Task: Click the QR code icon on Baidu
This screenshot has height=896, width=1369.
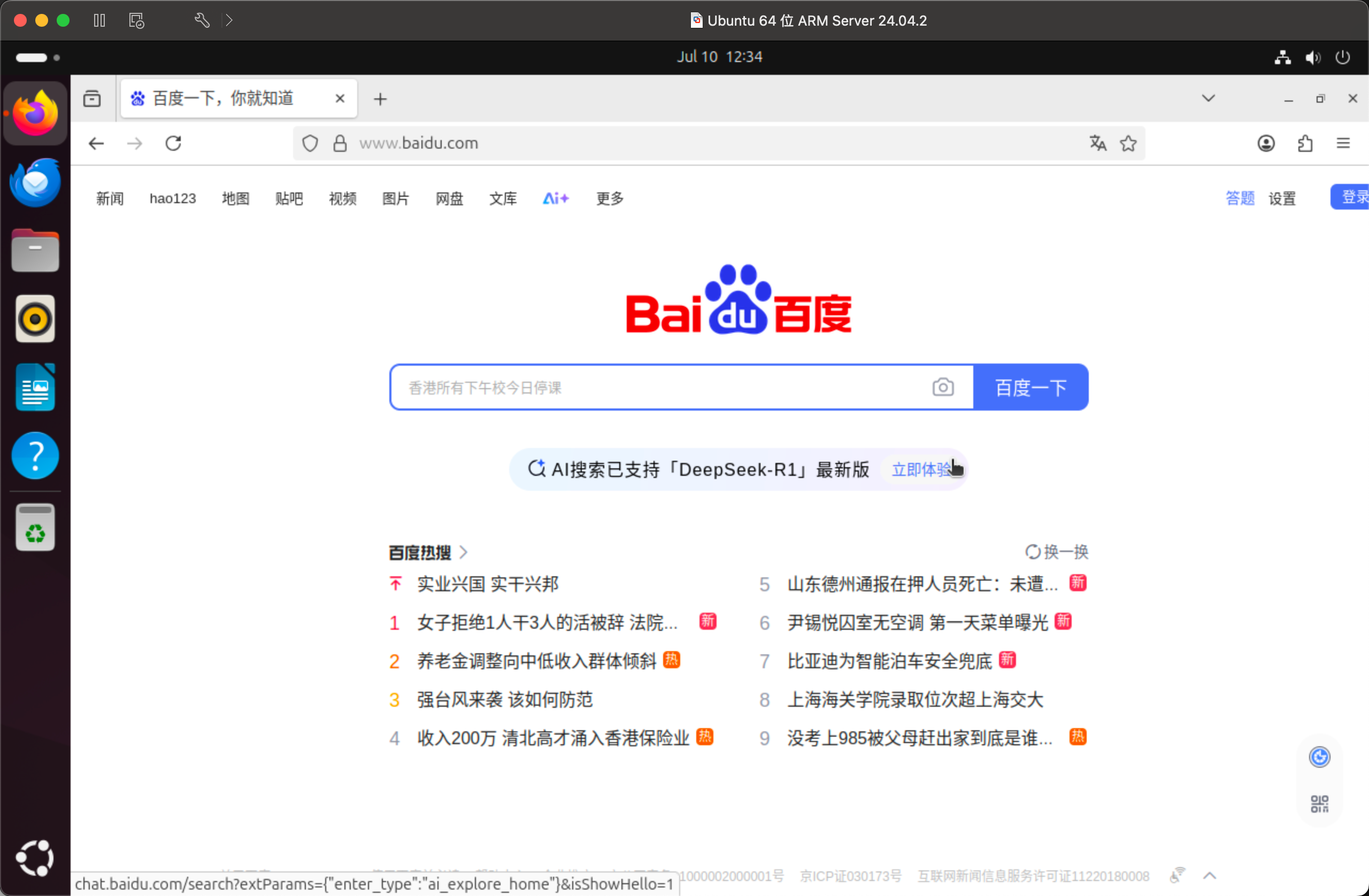Action: tap(1319, 804)
